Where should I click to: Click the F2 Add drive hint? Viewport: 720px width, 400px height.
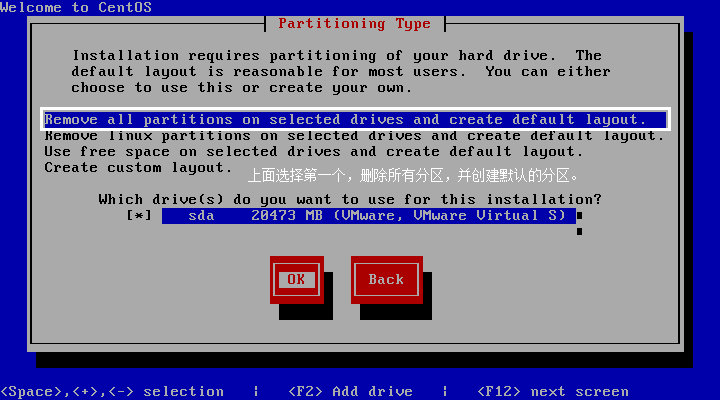click(x=350, y=391)
